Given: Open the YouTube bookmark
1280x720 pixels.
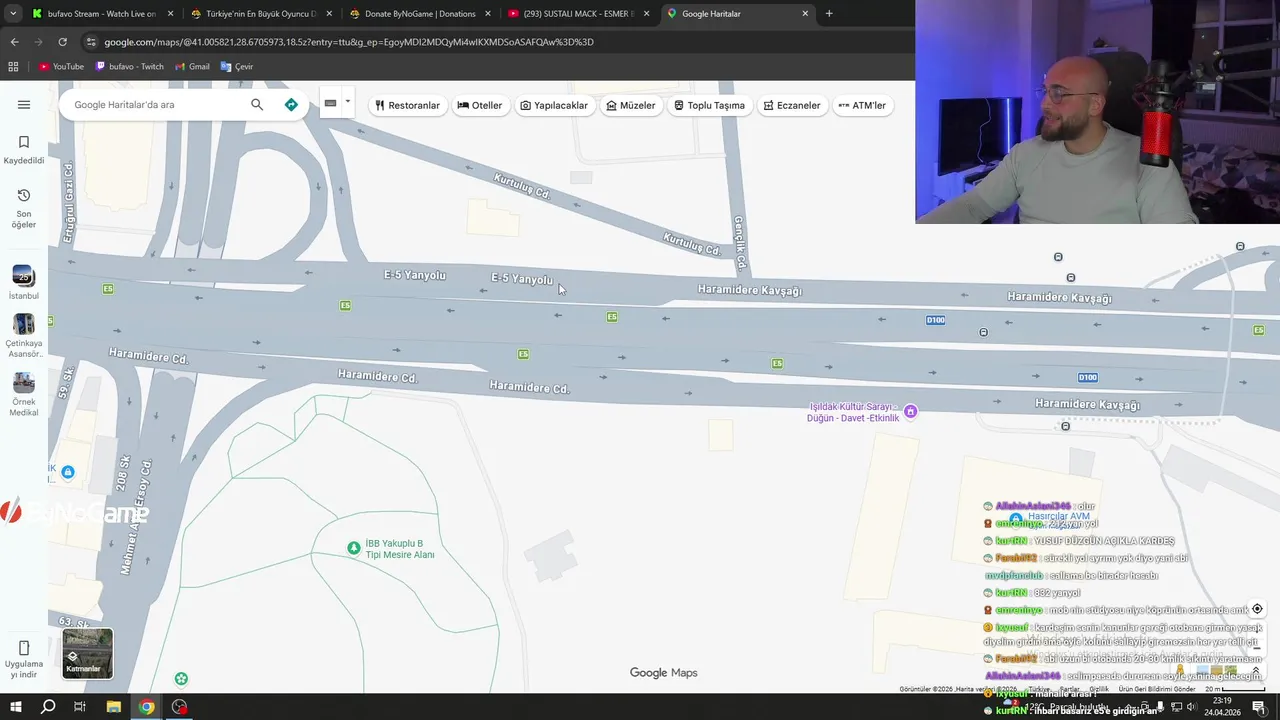Looking at the screenshot, I should 61,67.
